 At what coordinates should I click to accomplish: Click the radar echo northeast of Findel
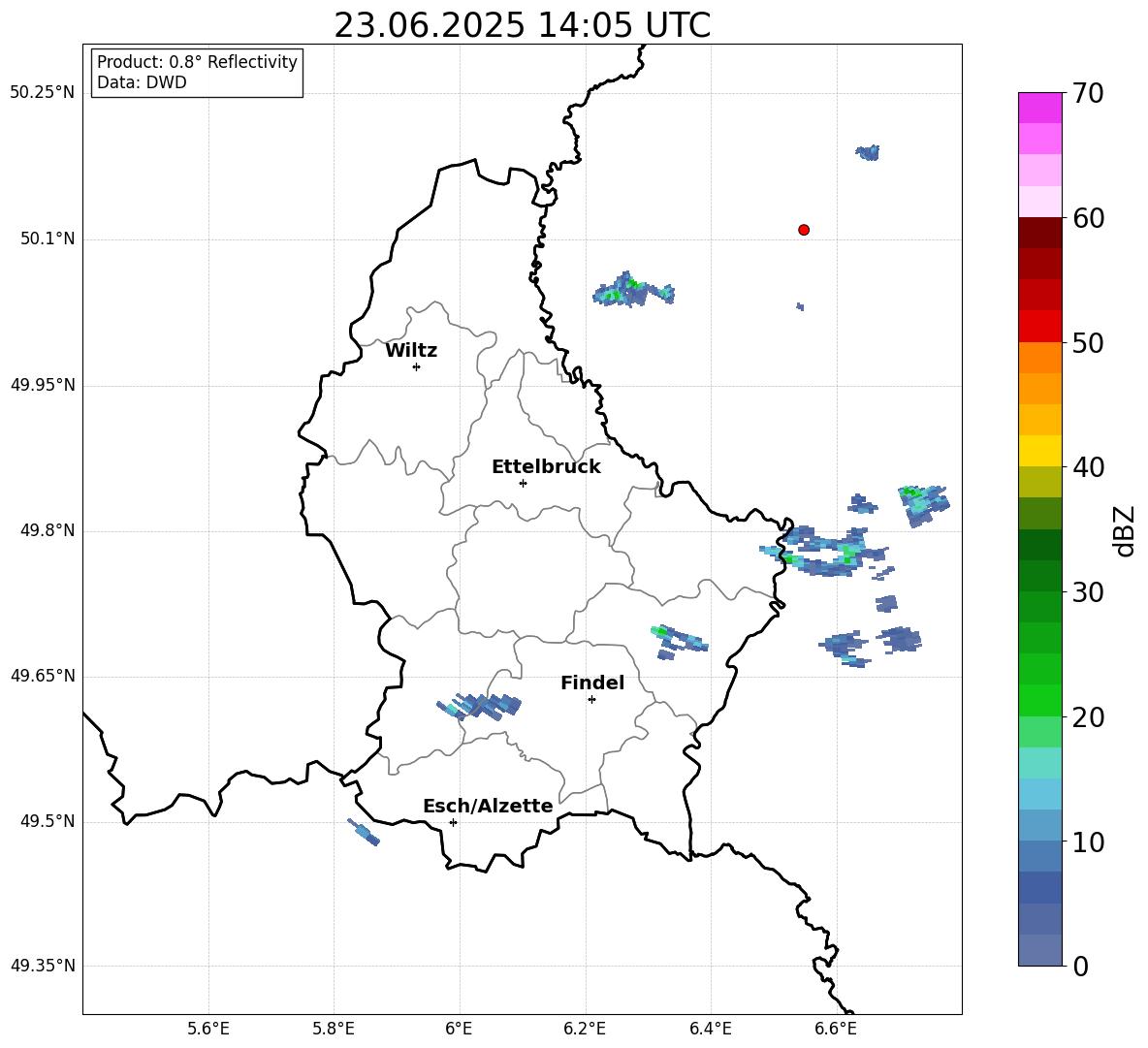point(679,641)
